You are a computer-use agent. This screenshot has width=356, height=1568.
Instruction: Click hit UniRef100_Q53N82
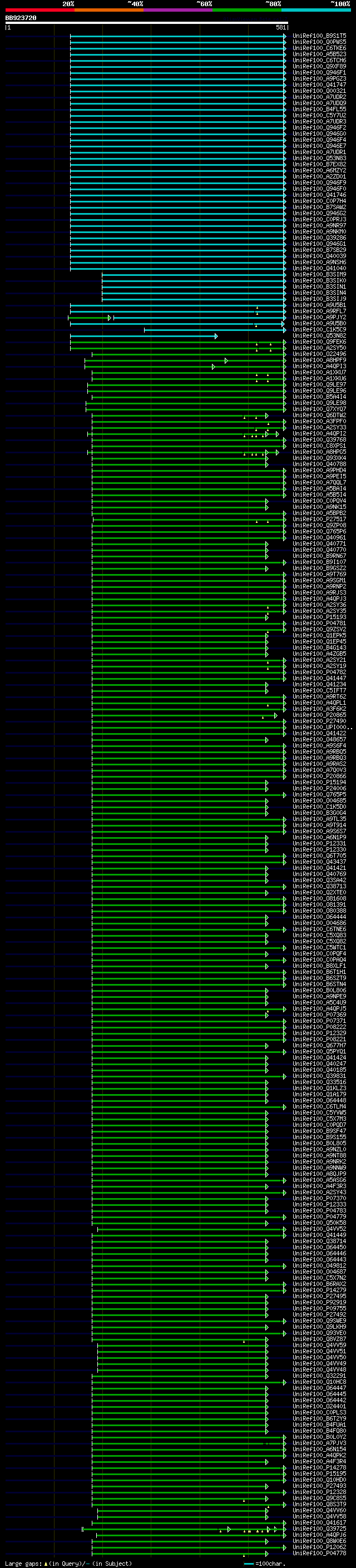(319, 335)
